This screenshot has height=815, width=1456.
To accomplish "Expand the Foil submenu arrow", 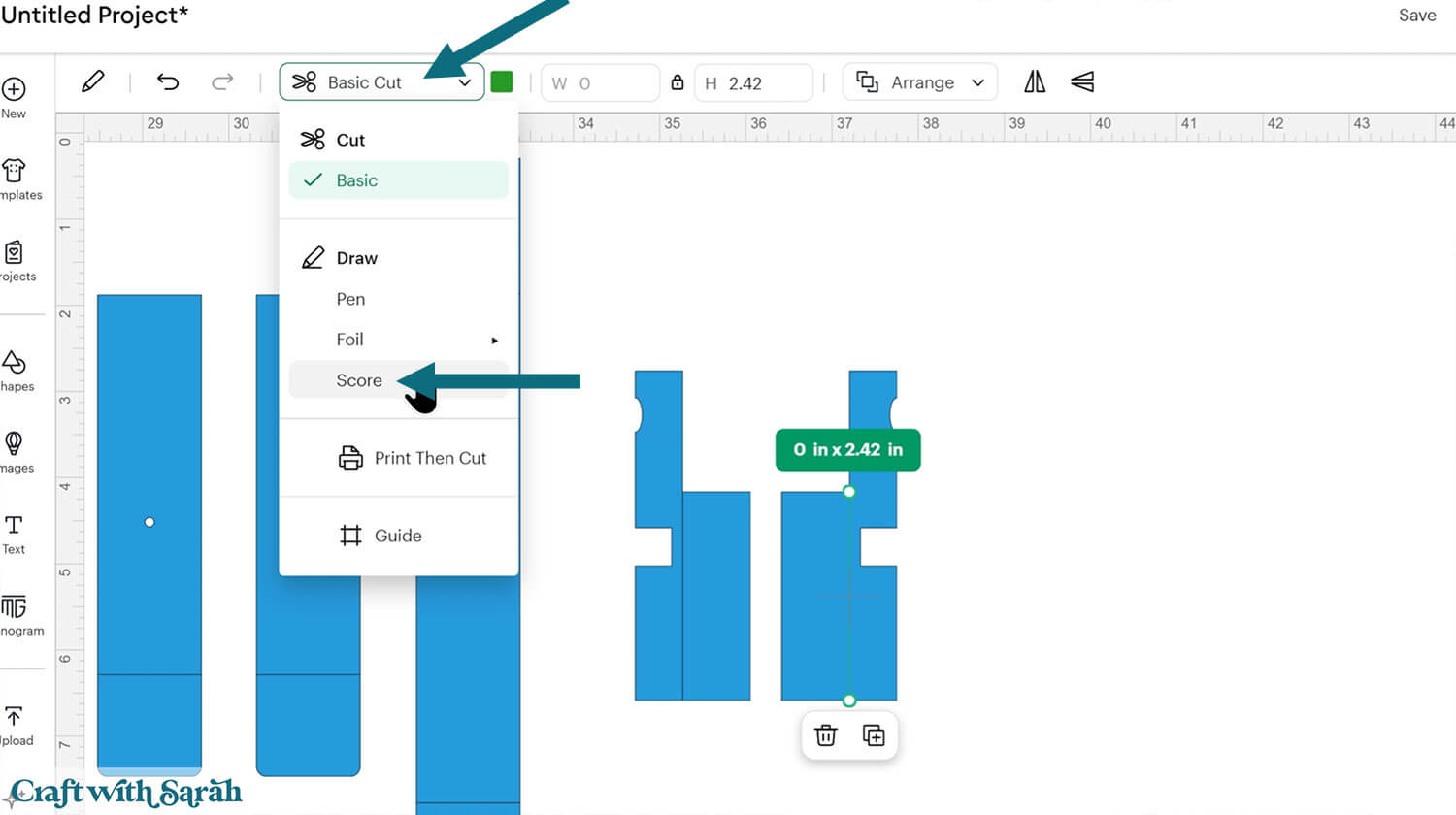I will (495, 341).
